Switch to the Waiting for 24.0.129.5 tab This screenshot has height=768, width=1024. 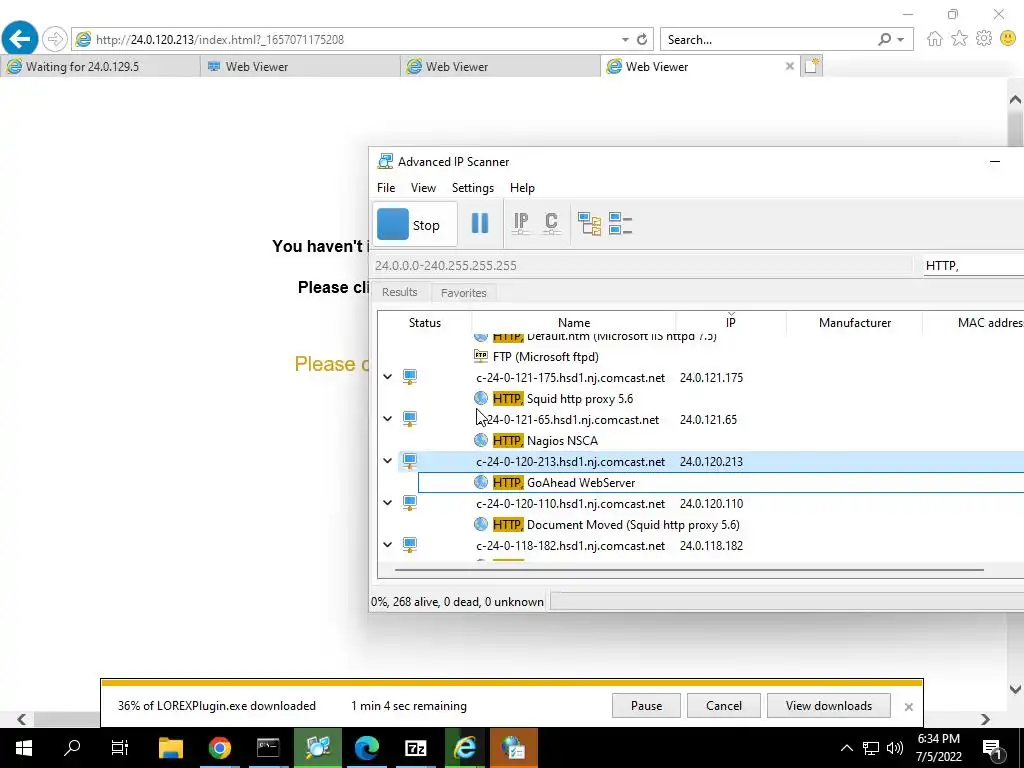click(x=100, y=66)
